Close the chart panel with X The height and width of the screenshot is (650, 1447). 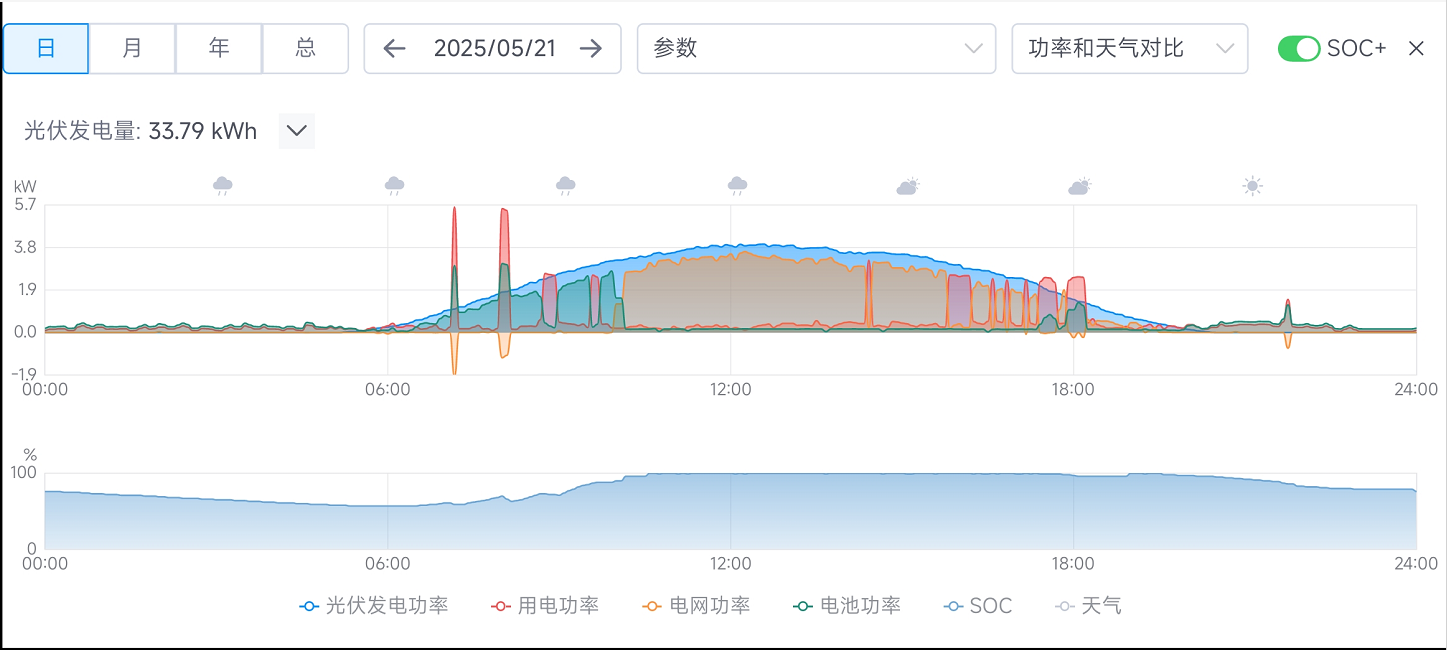[1416, 48]
